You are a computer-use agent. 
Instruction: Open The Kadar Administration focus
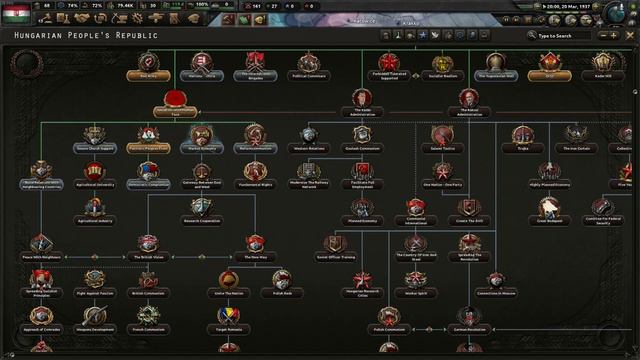point(362,103)
